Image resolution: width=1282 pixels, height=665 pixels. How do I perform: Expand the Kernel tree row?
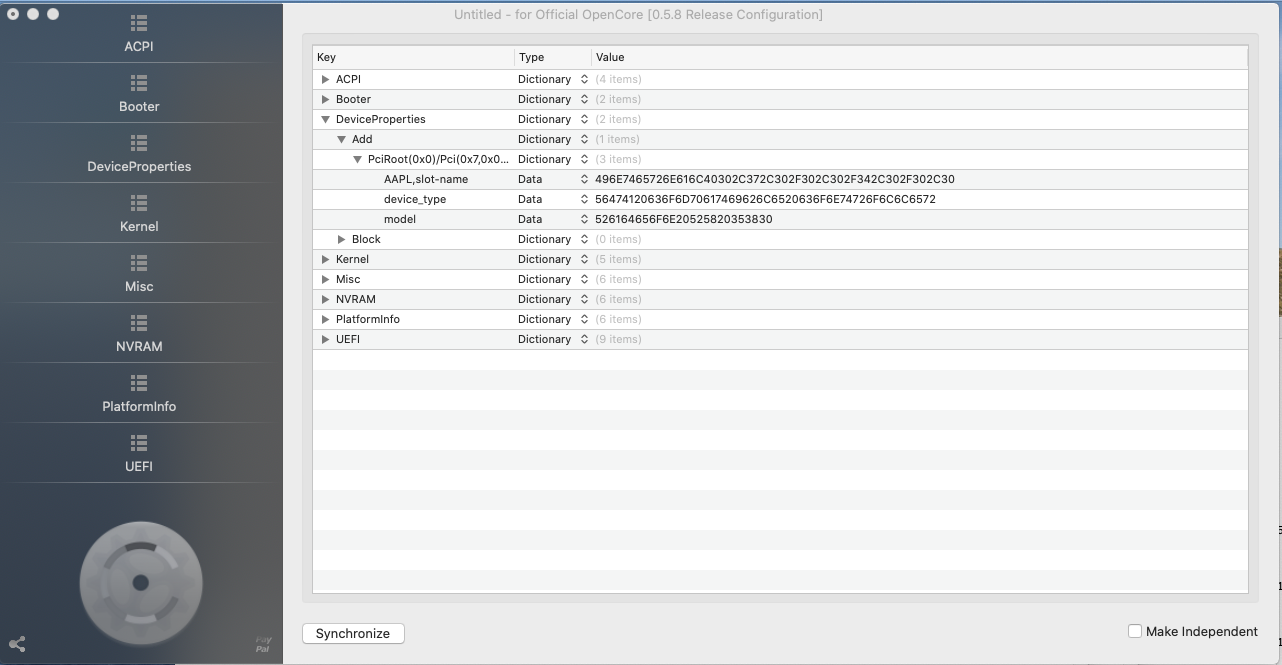[x=325, y=259]
